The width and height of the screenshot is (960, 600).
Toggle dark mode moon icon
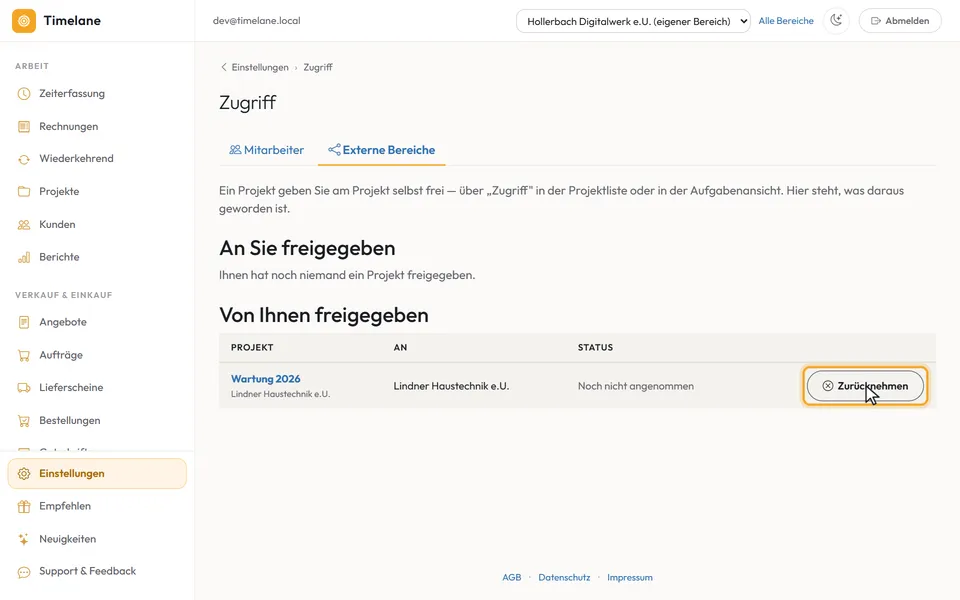point(836,21)
